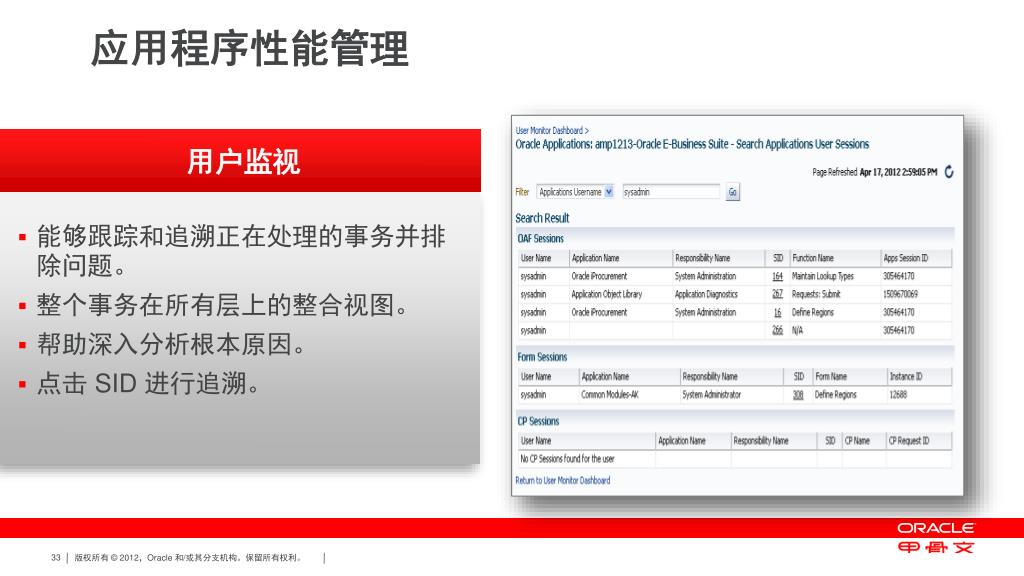Viewport: 1024px width, 576px height.
Task: Select the Form Sessions section header
Action: (x=542, y=357)
